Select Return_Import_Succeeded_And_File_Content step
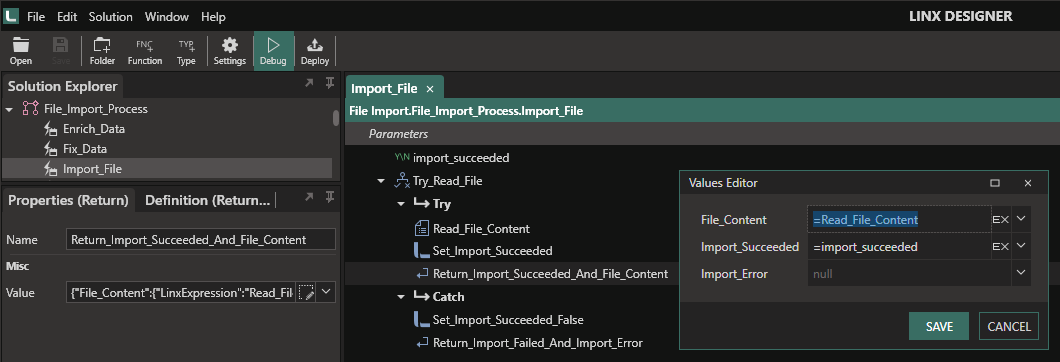 [550, 274]
